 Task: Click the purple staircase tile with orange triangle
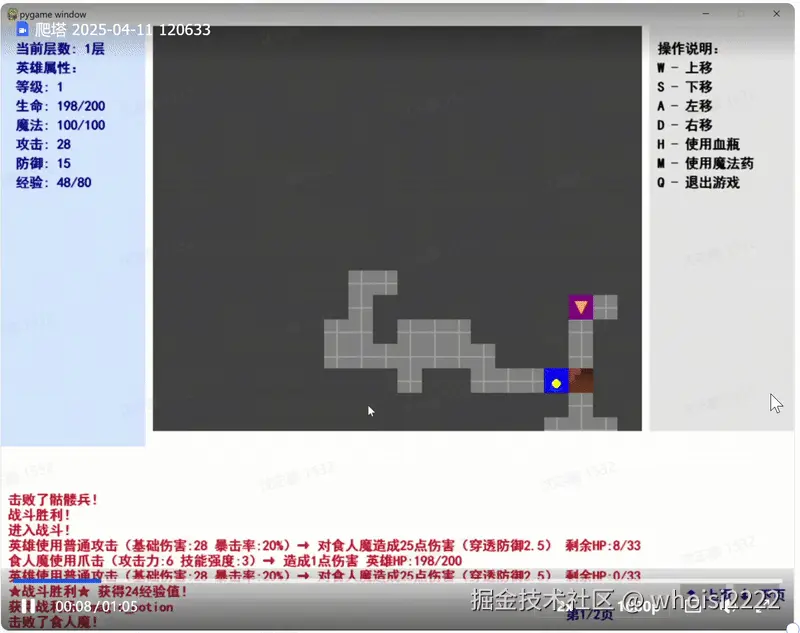pos(582,307)
